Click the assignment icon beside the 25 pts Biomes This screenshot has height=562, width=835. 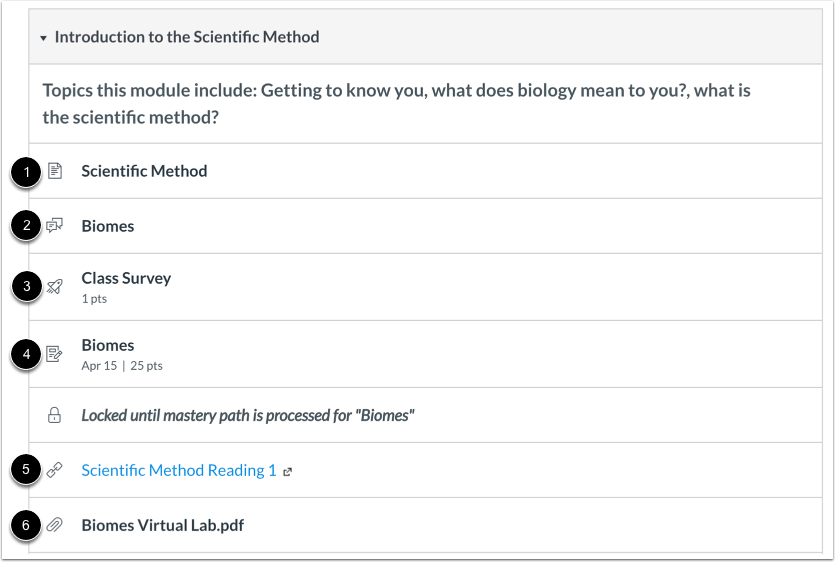pyautogui.click(x=55, y=354)
